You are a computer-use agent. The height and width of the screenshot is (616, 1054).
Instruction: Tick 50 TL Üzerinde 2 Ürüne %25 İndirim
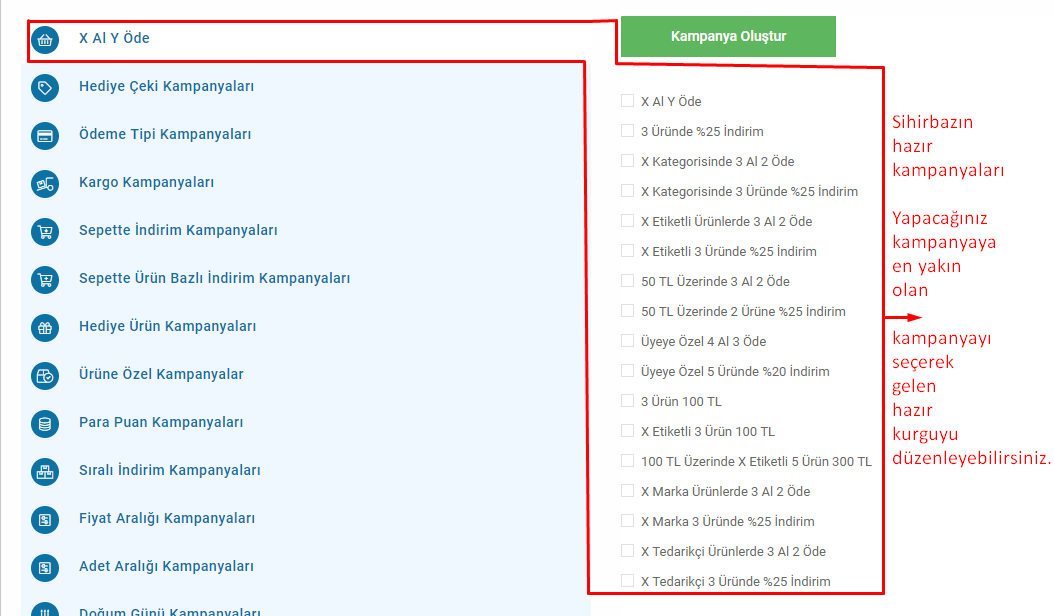(627, 311)
